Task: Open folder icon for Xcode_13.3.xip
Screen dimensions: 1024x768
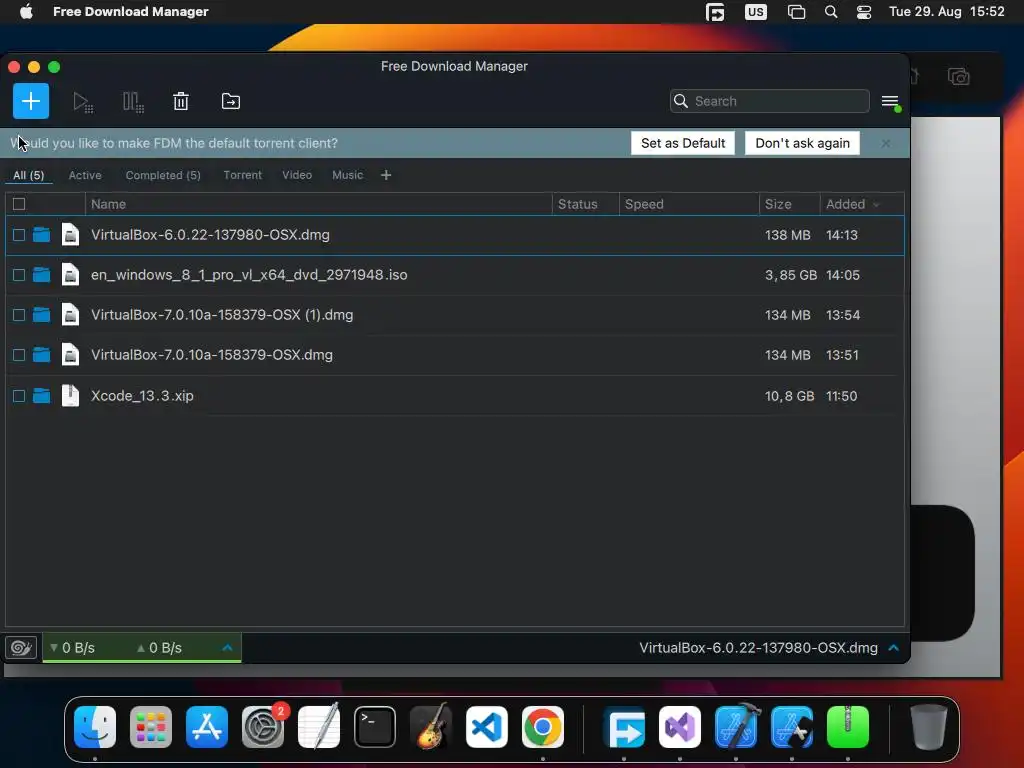Action: click(x=41, y=396)
